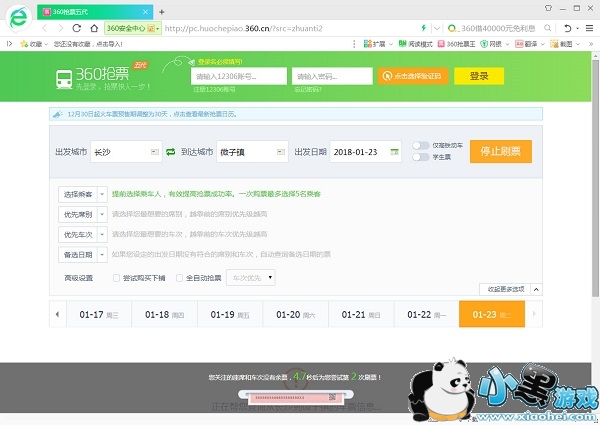600x425 pixels.
Task: Open 注册12306账号 link
Action: [214, 90]
